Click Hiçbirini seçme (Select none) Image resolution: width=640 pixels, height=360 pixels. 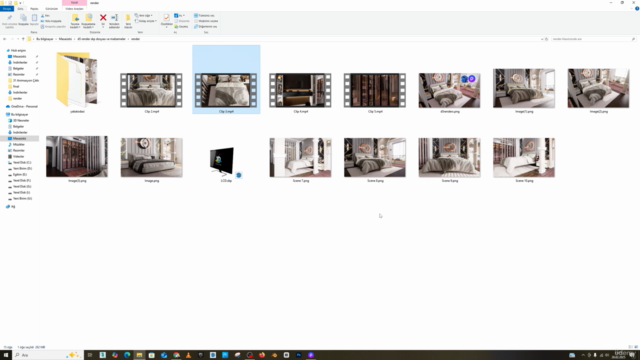pos(206,21)
